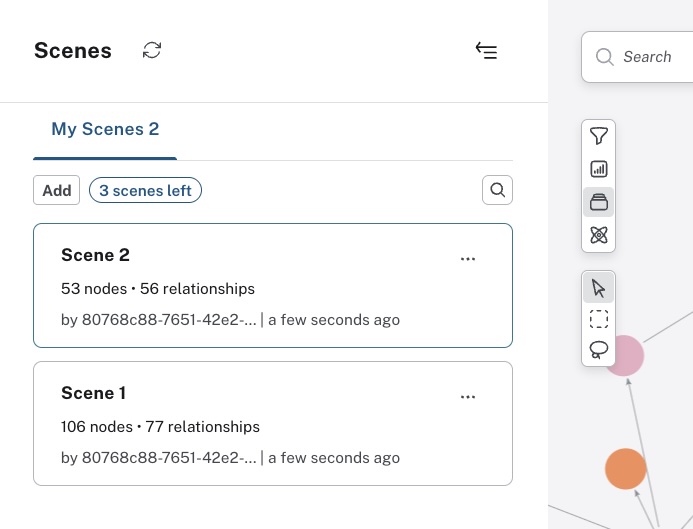
Task: Open the chart slicer panel
Action: coord(599,169)
